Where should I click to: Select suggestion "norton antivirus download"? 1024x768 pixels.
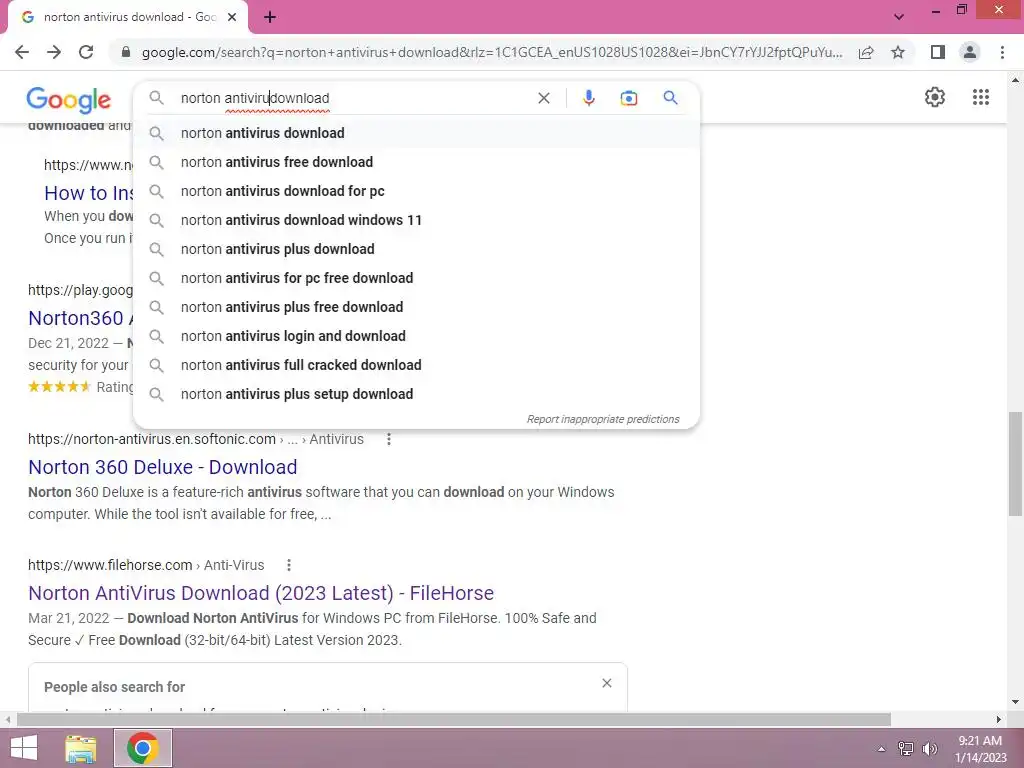tap(417, 133)
